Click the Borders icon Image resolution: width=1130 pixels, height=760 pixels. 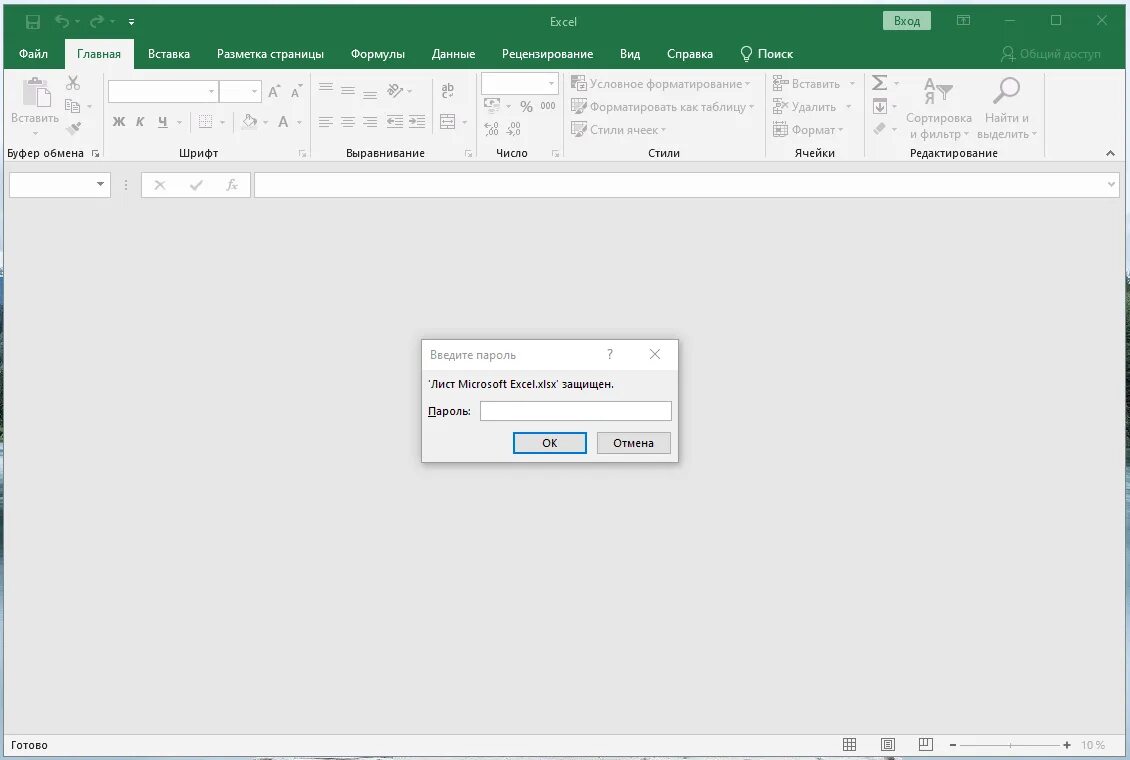click(x=205, y=122)
